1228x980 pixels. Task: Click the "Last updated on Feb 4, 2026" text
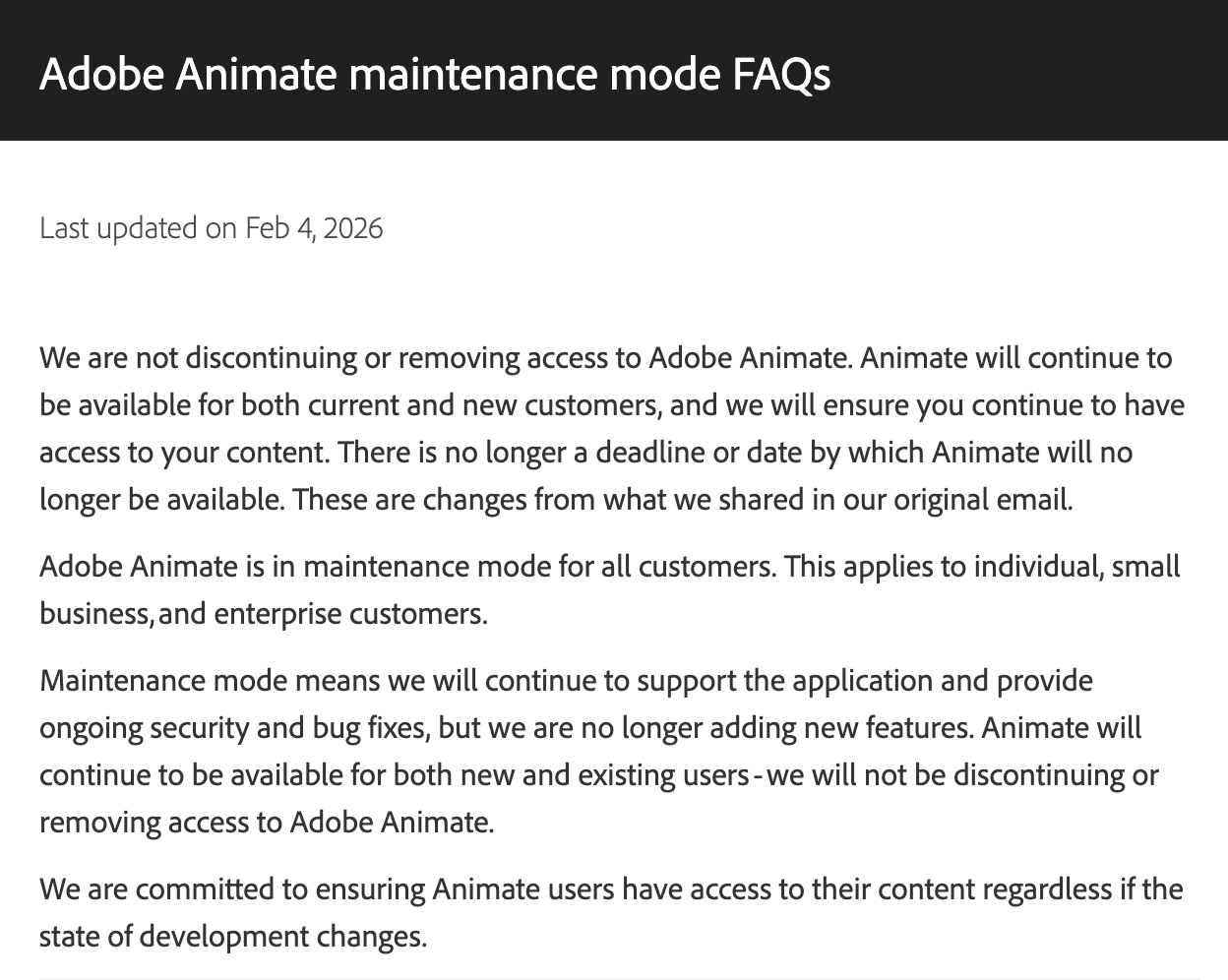tap(211, 228)
